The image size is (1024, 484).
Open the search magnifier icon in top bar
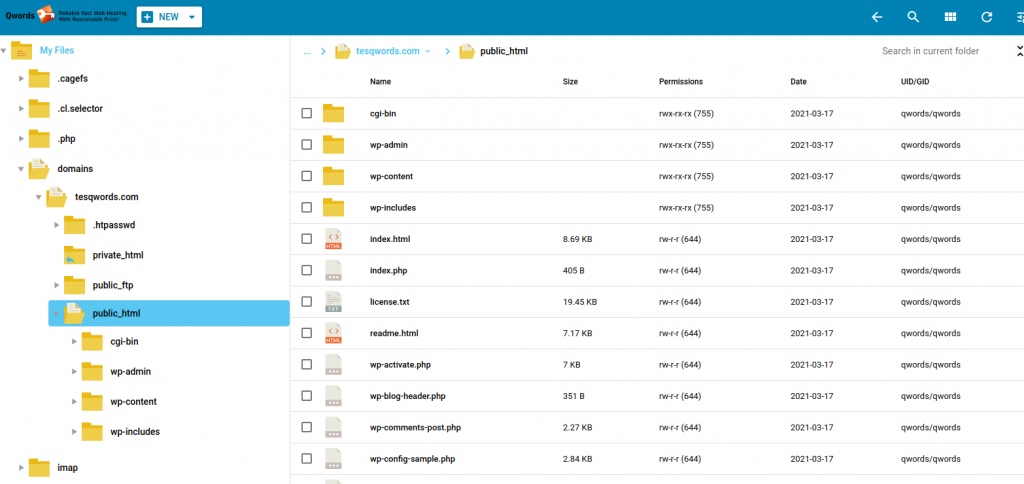click(x=914, y=17)
